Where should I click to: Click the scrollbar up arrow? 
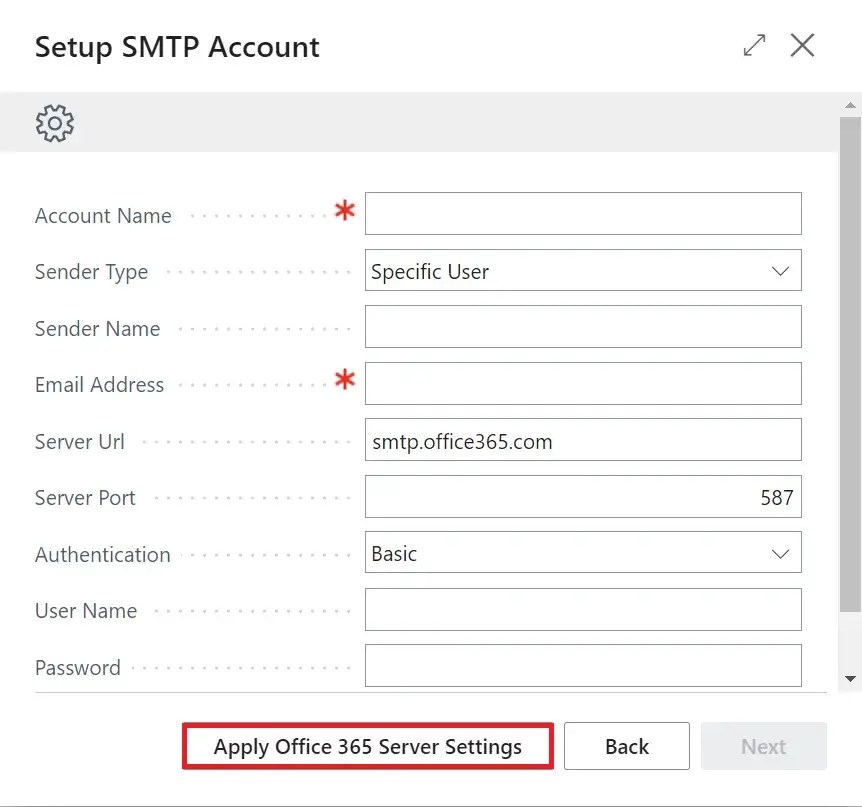849,103
